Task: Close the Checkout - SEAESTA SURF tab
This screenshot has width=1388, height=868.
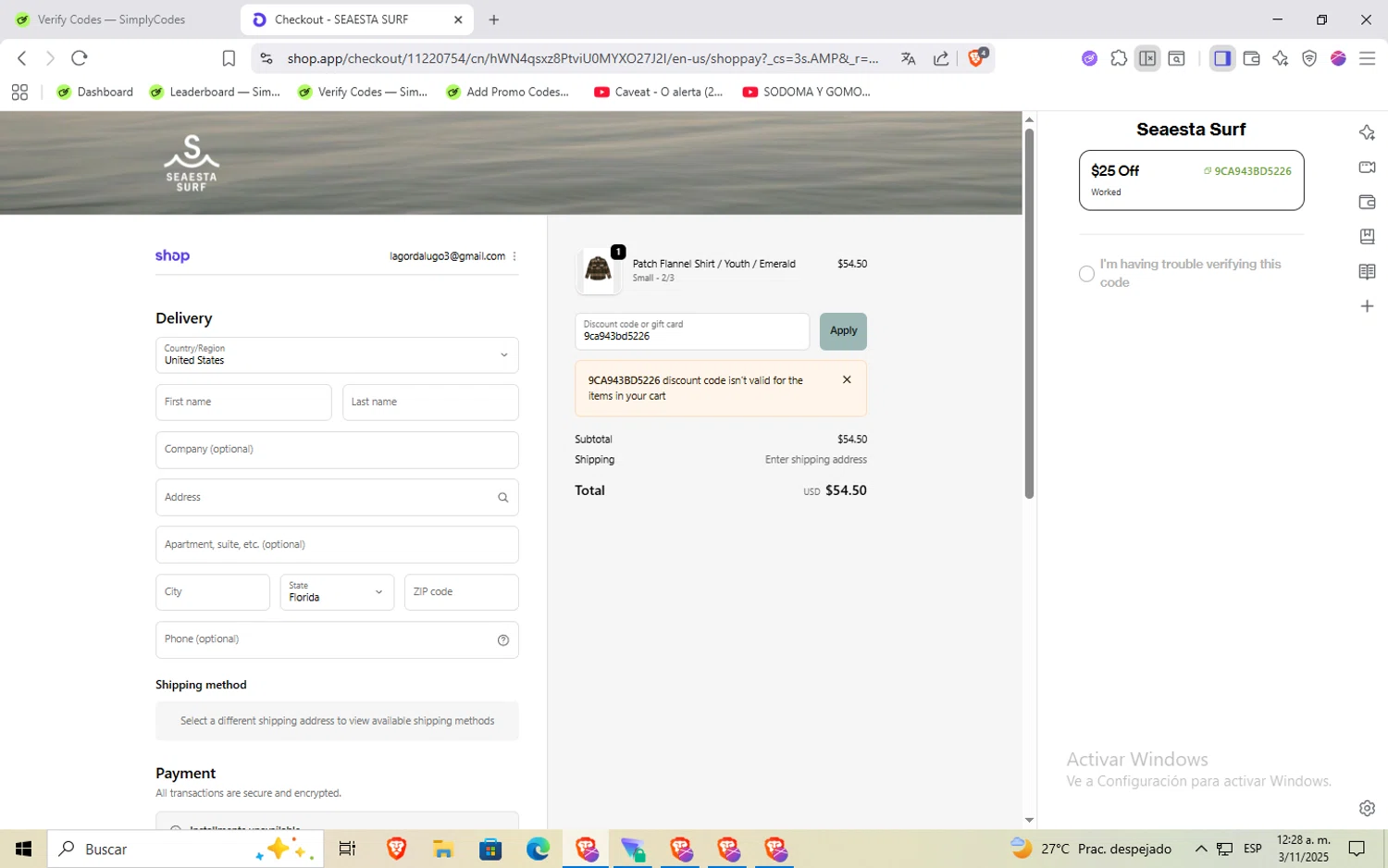Action: coord(458,19)
